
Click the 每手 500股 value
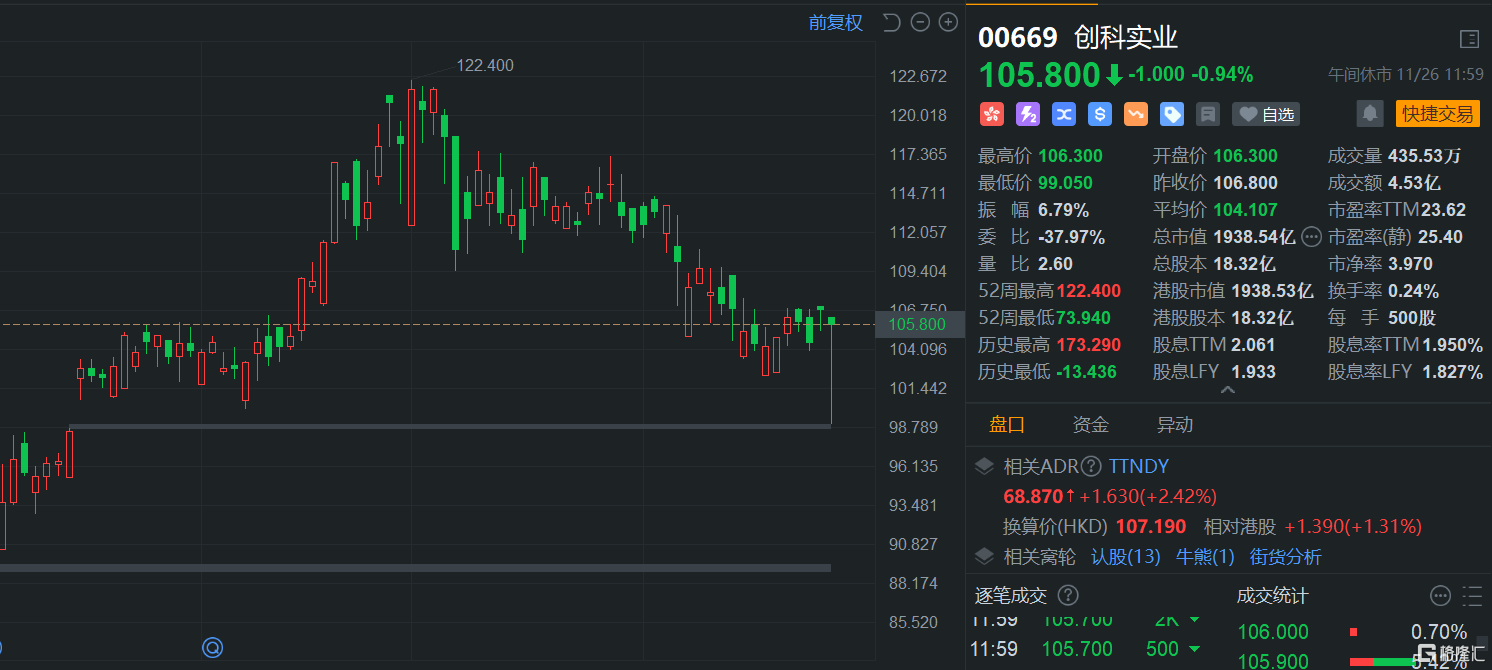(1412, 318)
